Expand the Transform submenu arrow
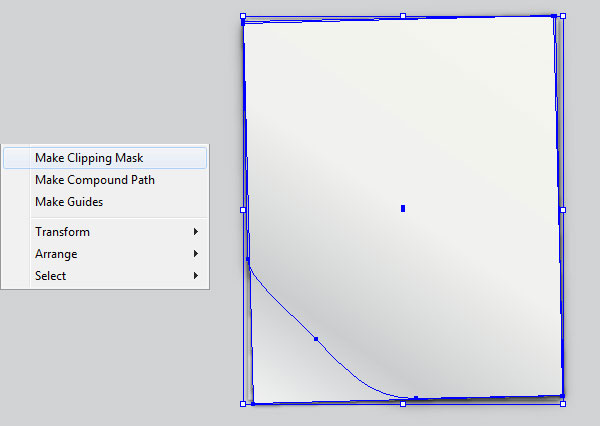600x426 pixels. (x=196, y=232)
